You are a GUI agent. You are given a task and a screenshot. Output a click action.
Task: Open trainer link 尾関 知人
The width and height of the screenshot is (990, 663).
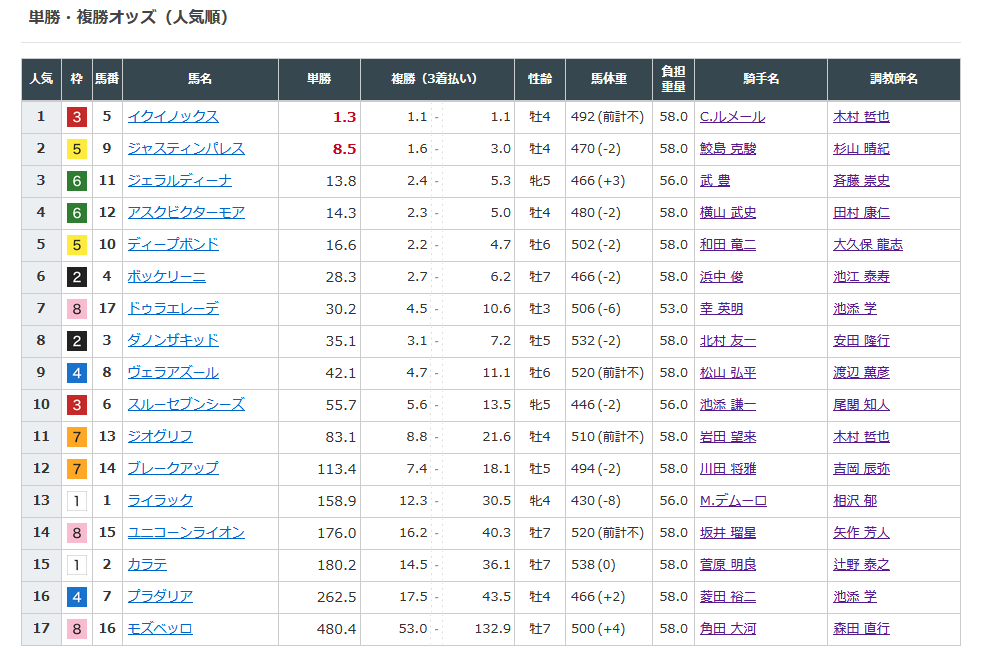[x=861, y=405]
